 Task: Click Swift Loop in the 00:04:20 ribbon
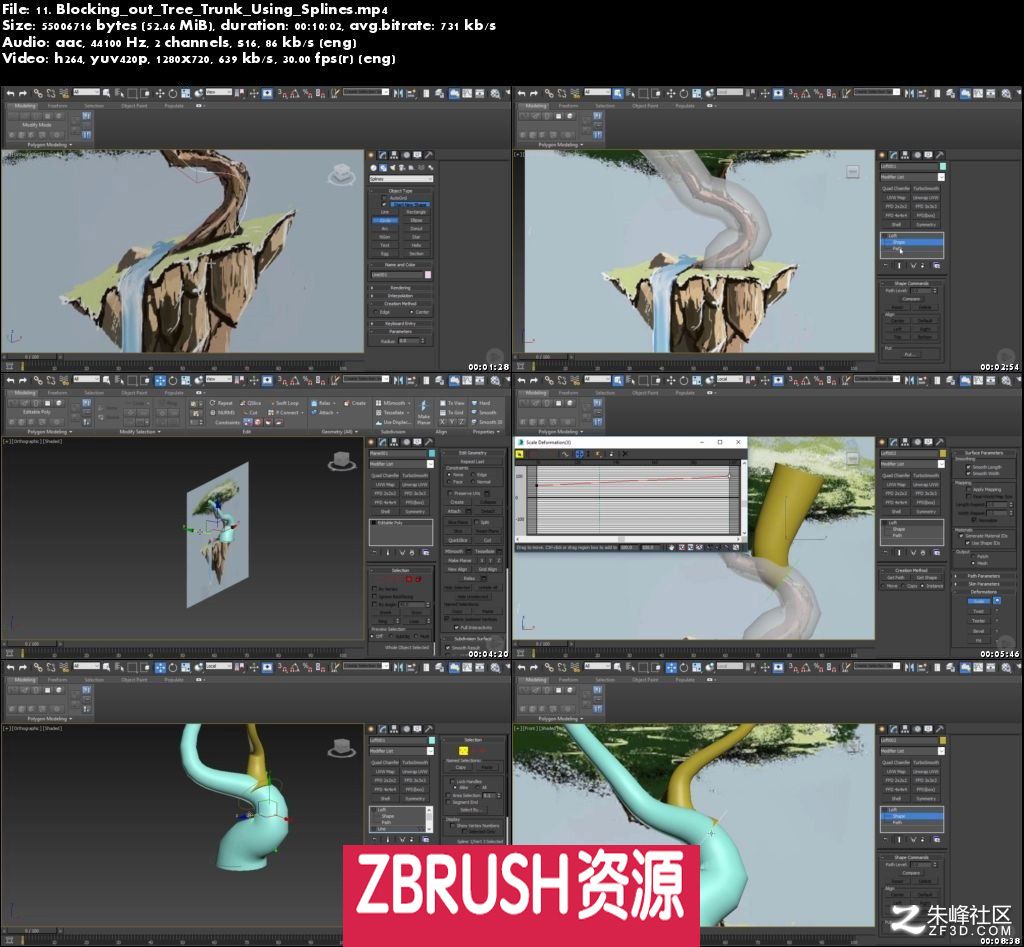283,403
